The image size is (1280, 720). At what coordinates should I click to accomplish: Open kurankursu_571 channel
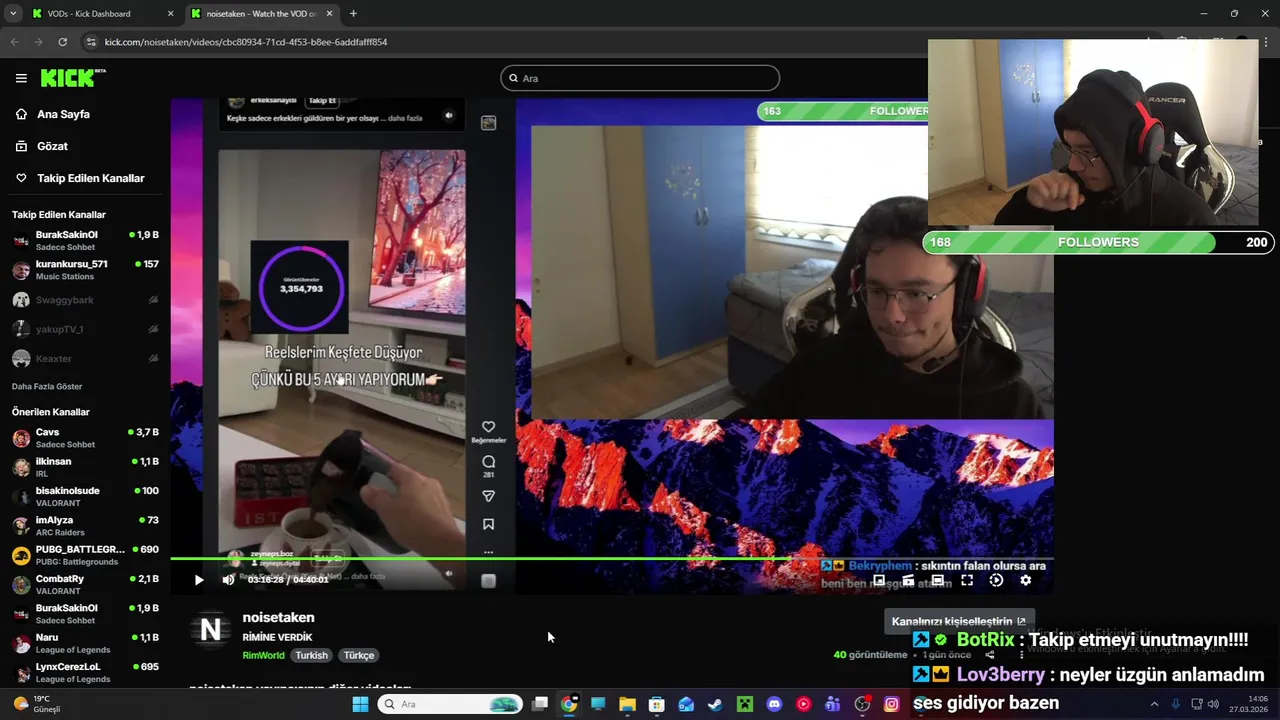pyautogui.click(x=85, y=270)
